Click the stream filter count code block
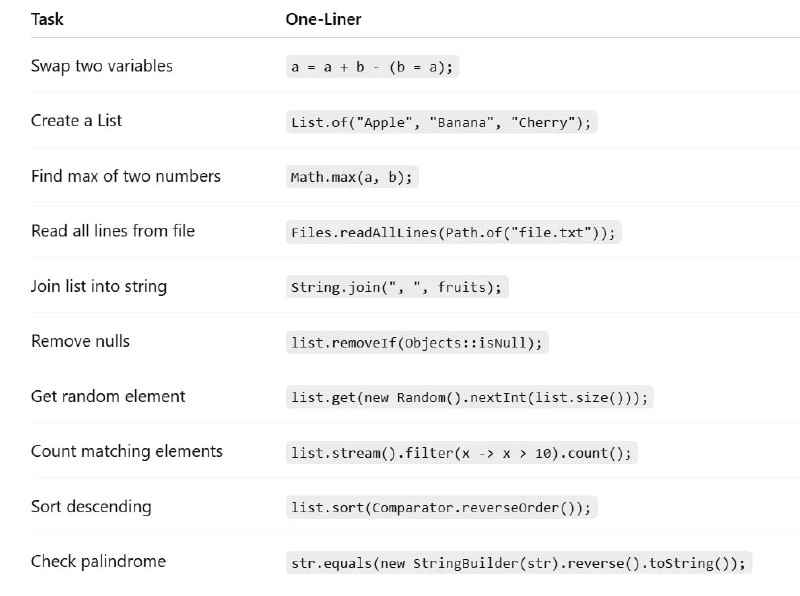Image resolution: width=800 pixels, height=596 pixels. (x=461, y=453)
